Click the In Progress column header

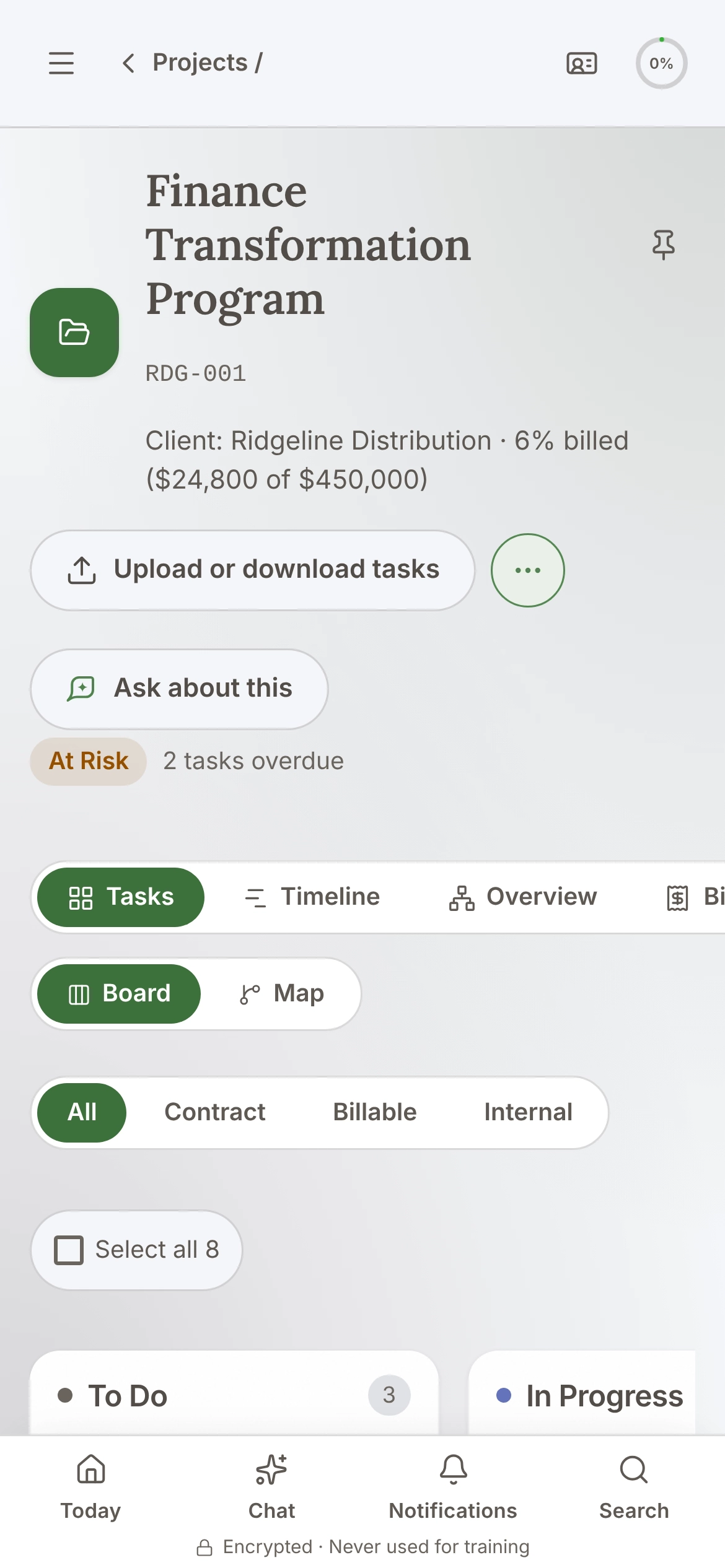click(582, 1395)
